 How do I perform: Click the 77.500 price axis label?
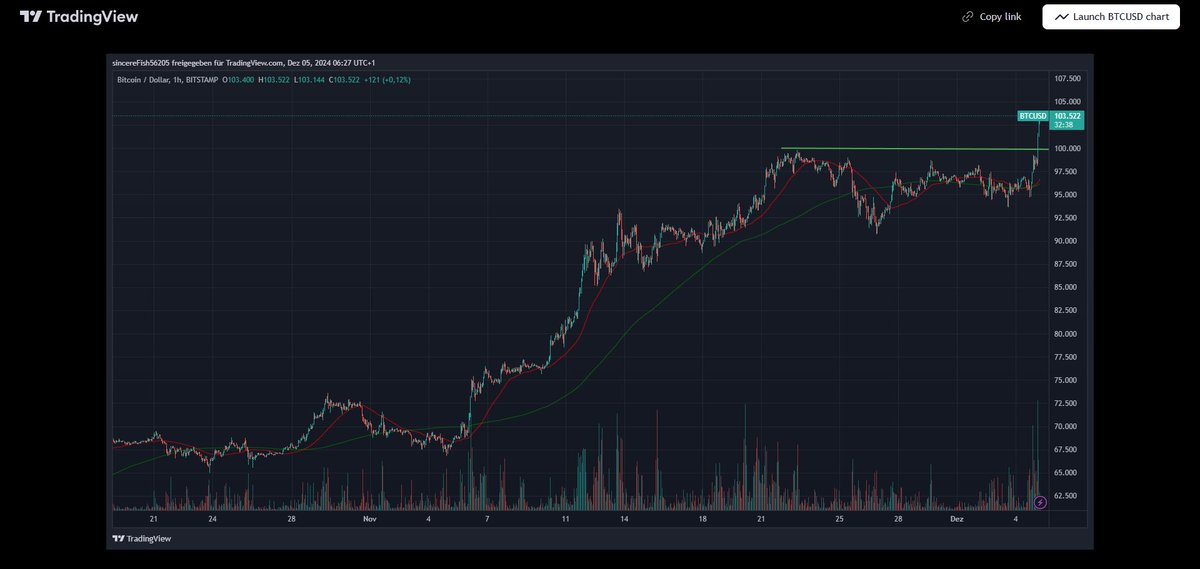click(x=1067, y=357)
